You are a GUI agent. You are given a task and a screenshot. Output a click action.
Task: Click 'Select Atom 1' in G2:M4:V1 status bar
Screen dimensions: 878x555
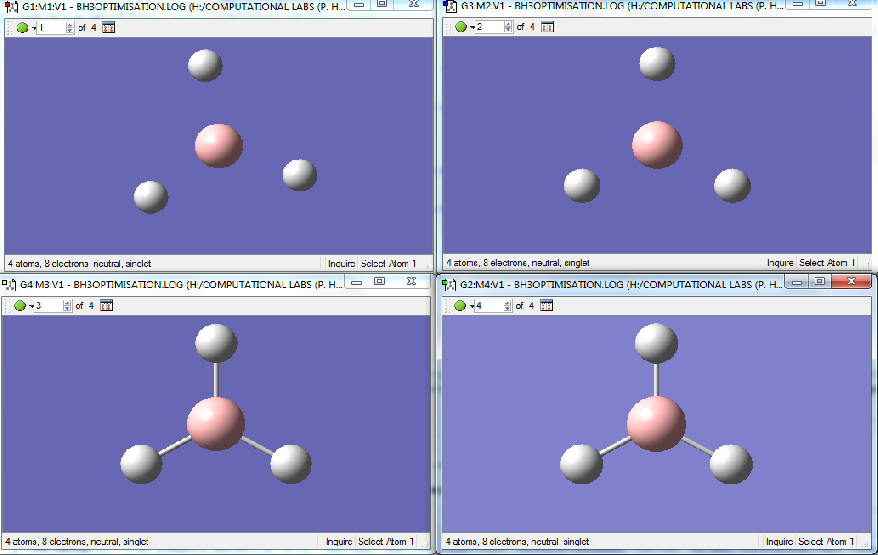coord(826,542)
